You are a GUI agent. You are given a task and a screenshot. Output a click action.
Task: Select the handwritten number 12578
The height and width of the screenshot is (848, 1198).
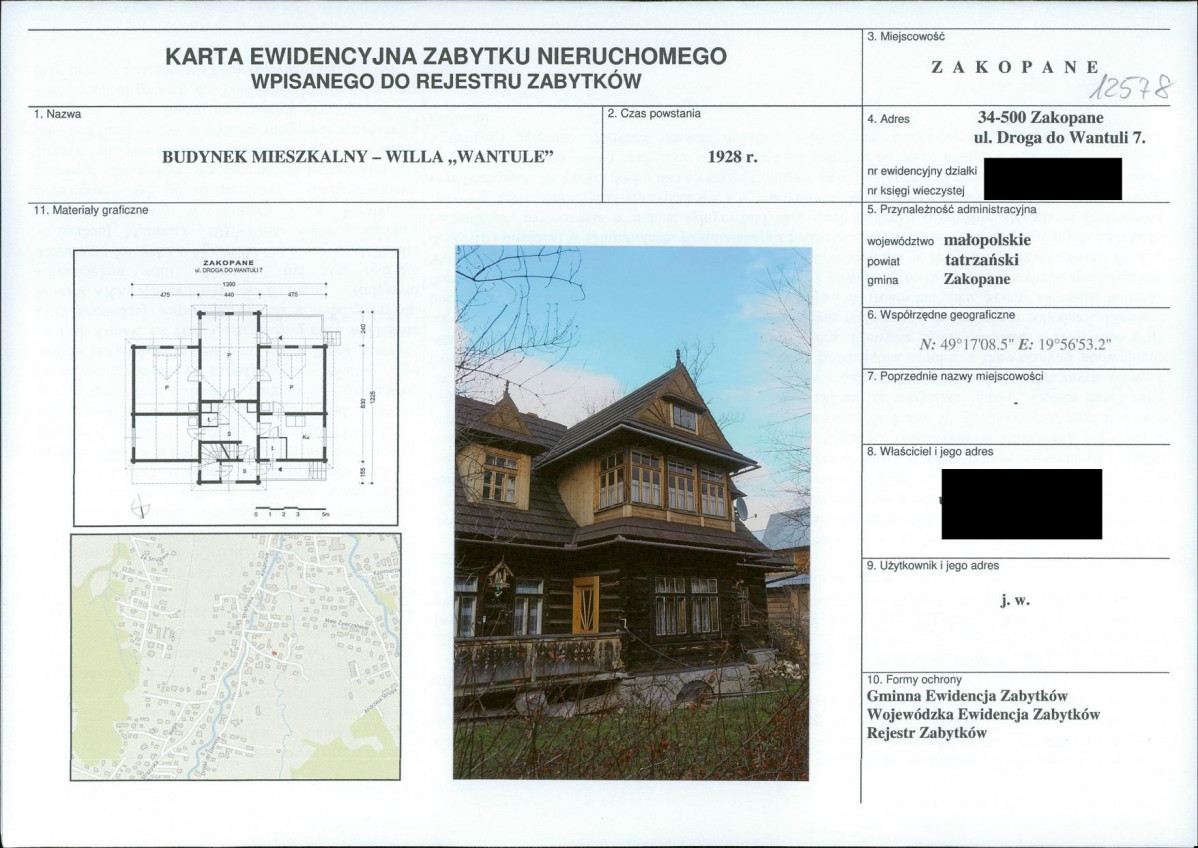[1132, 87]
